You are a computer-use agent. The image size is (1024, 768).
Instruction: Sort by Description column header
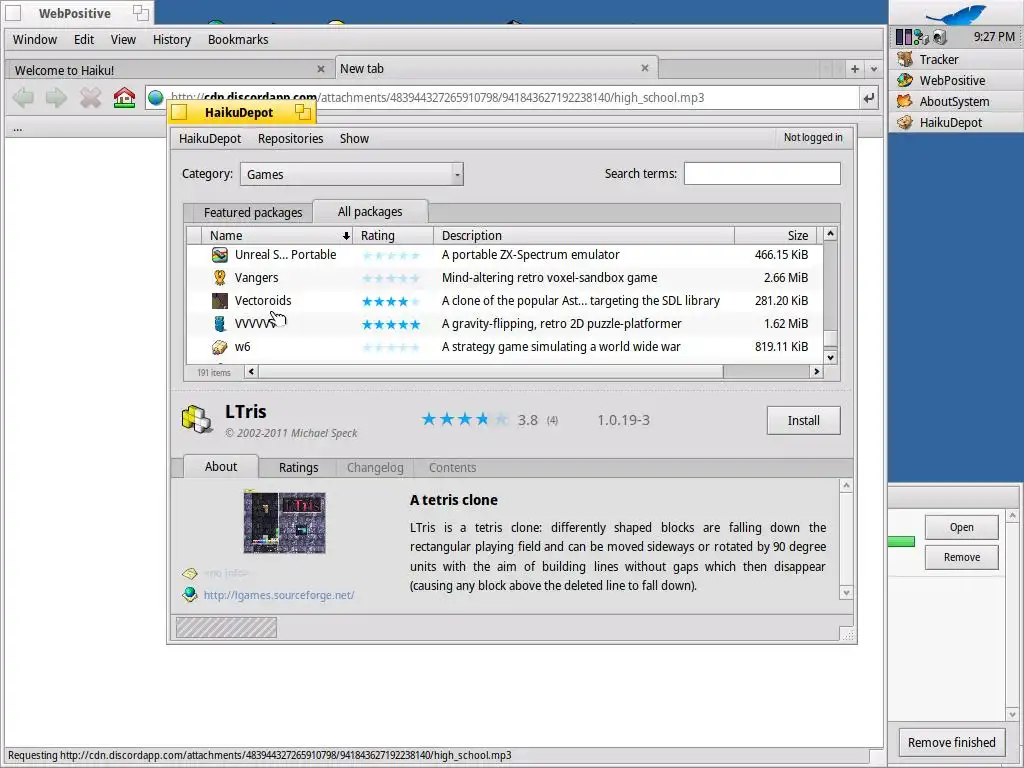coord(584,235)
